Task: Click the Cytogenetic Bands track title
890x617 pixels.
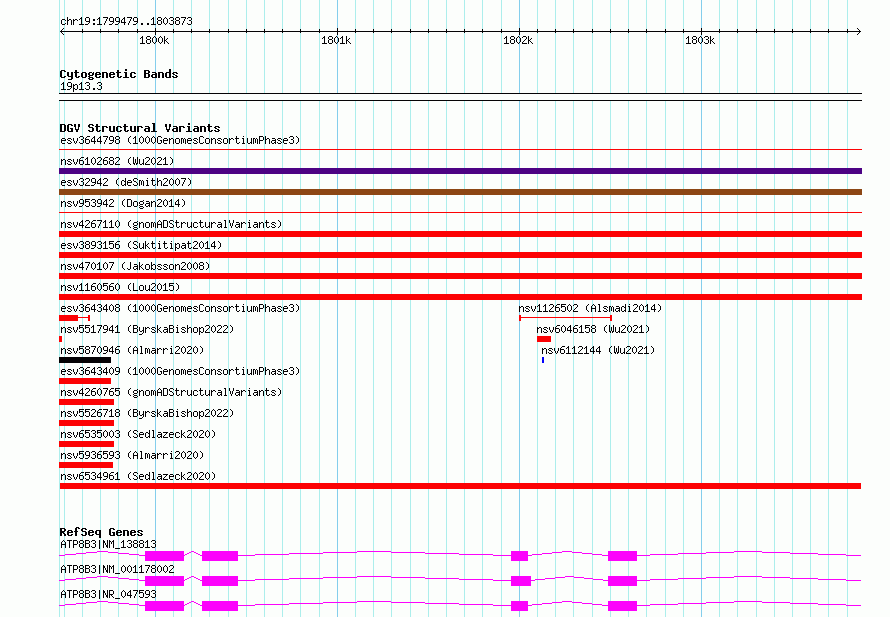Action: 119,74
